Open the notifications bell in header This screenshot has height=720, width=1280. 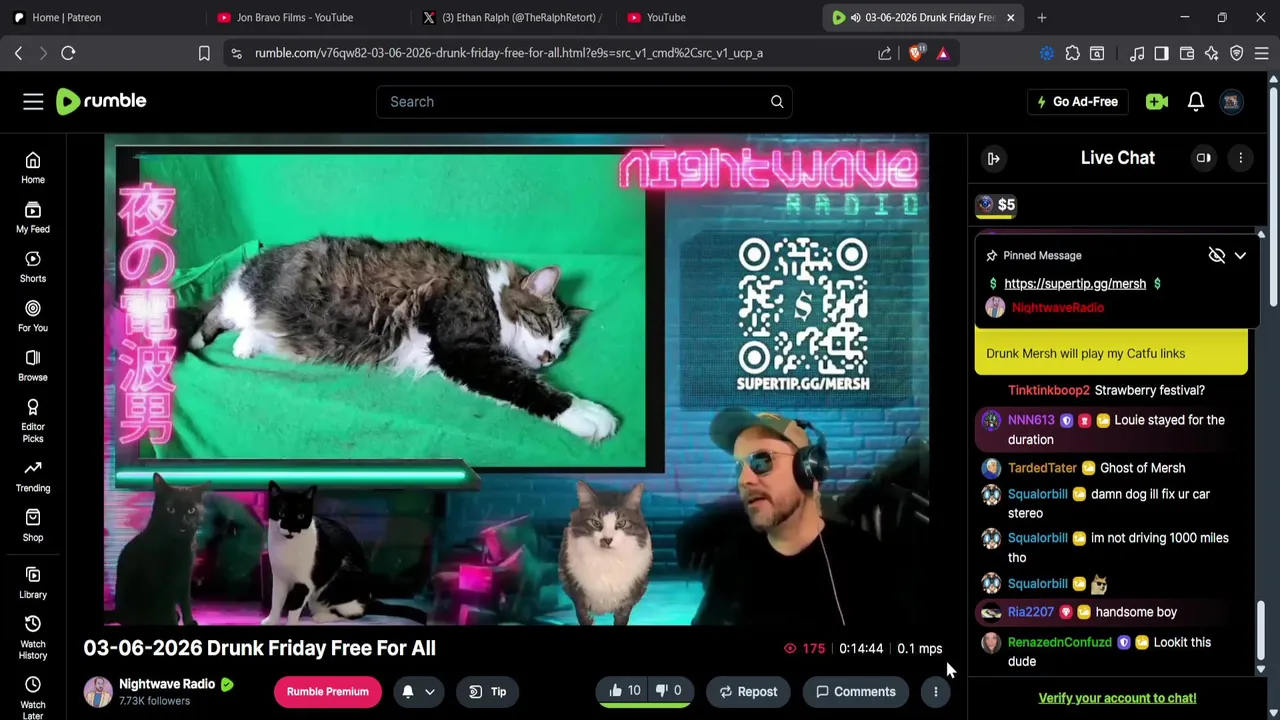pos(1196,101)
